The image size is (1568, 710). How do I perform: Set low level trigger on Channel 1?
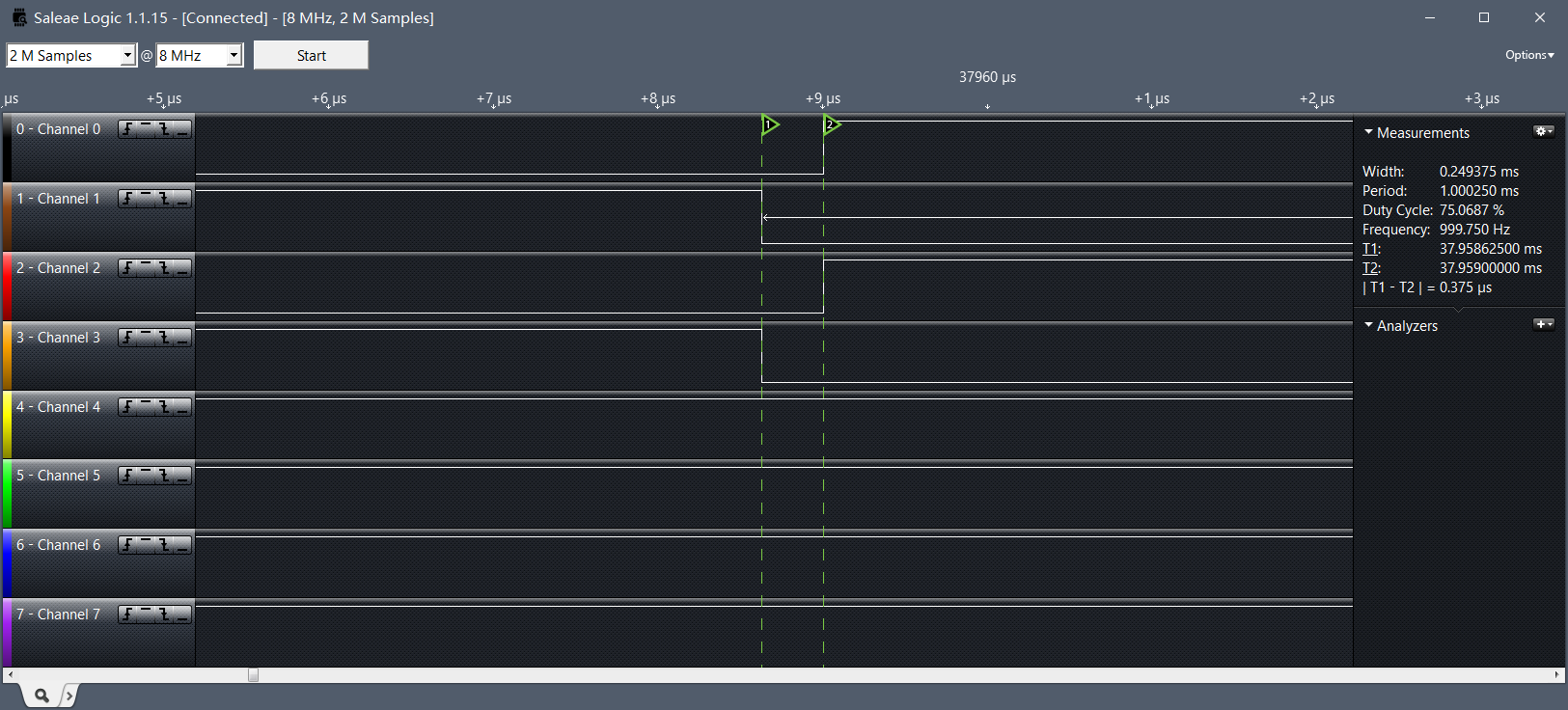tap(182, 199)
